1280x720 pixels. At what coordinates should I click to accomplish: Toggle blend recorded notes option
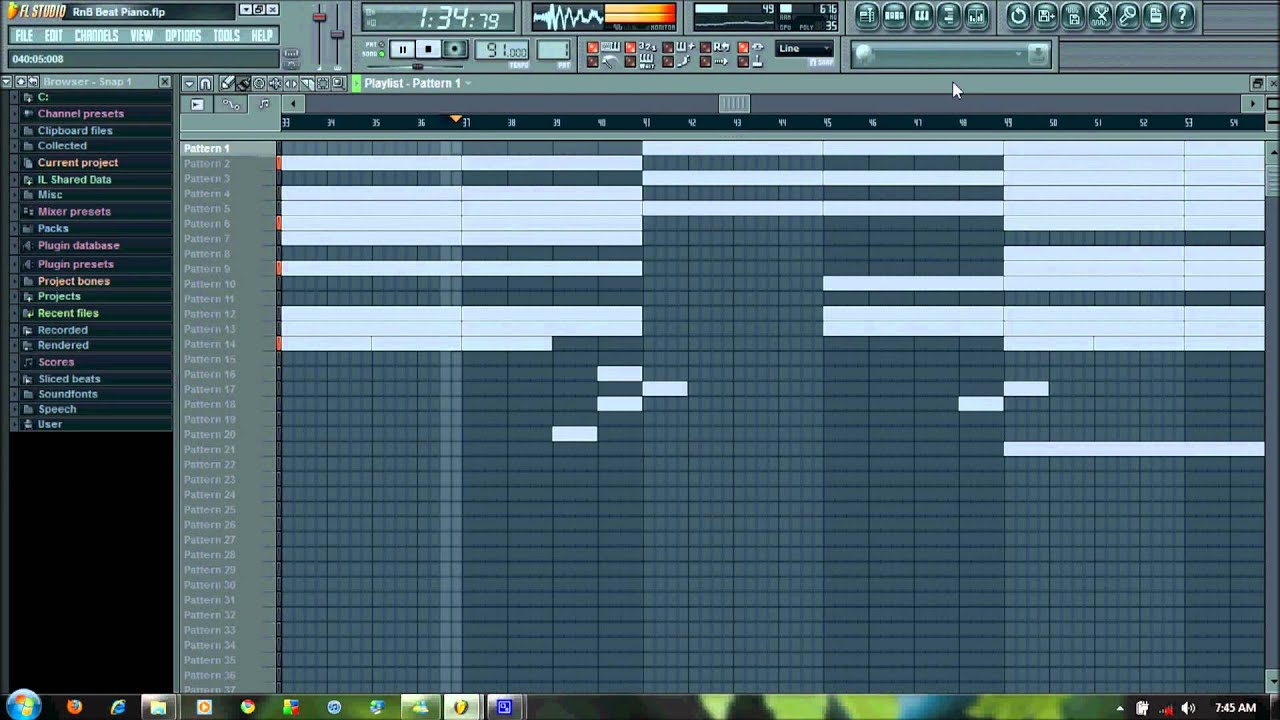pyautogui.click(x=681, y=47)
